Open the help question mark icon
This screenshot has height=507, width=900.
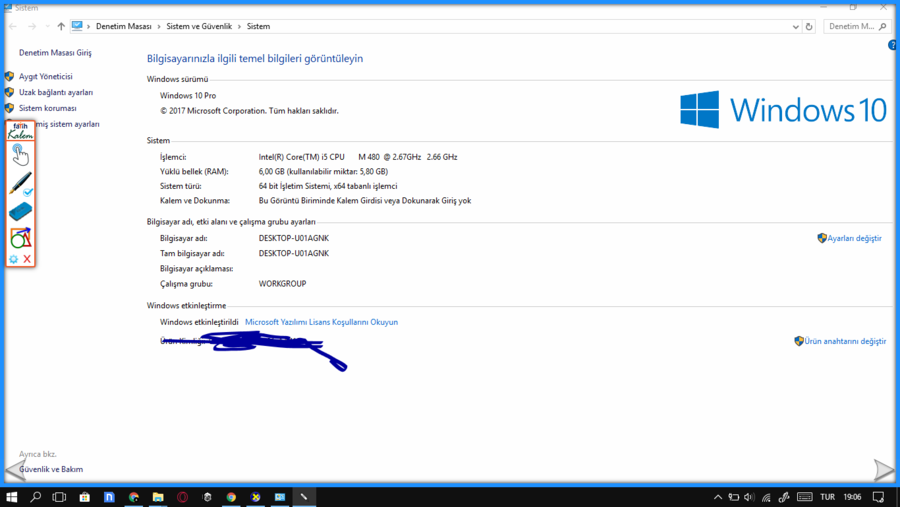pyautogui.click(x=892, y=45)
